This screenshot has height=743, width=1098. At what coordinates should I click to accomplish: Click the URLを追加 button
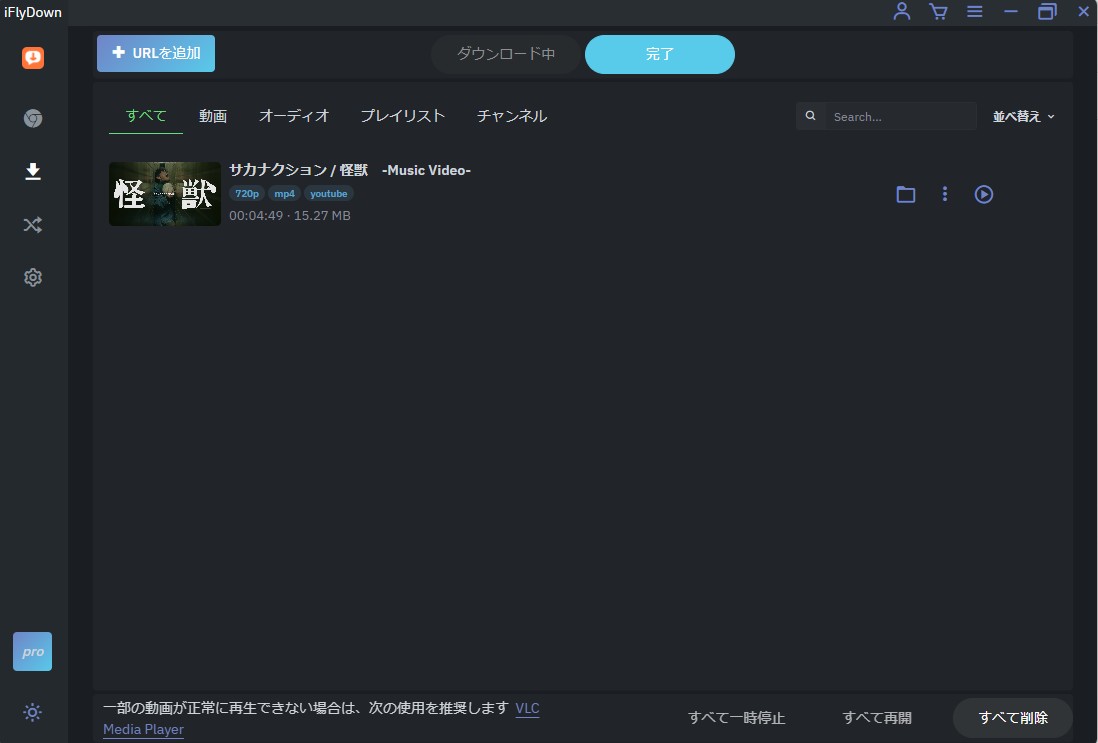tap(156, 53)
